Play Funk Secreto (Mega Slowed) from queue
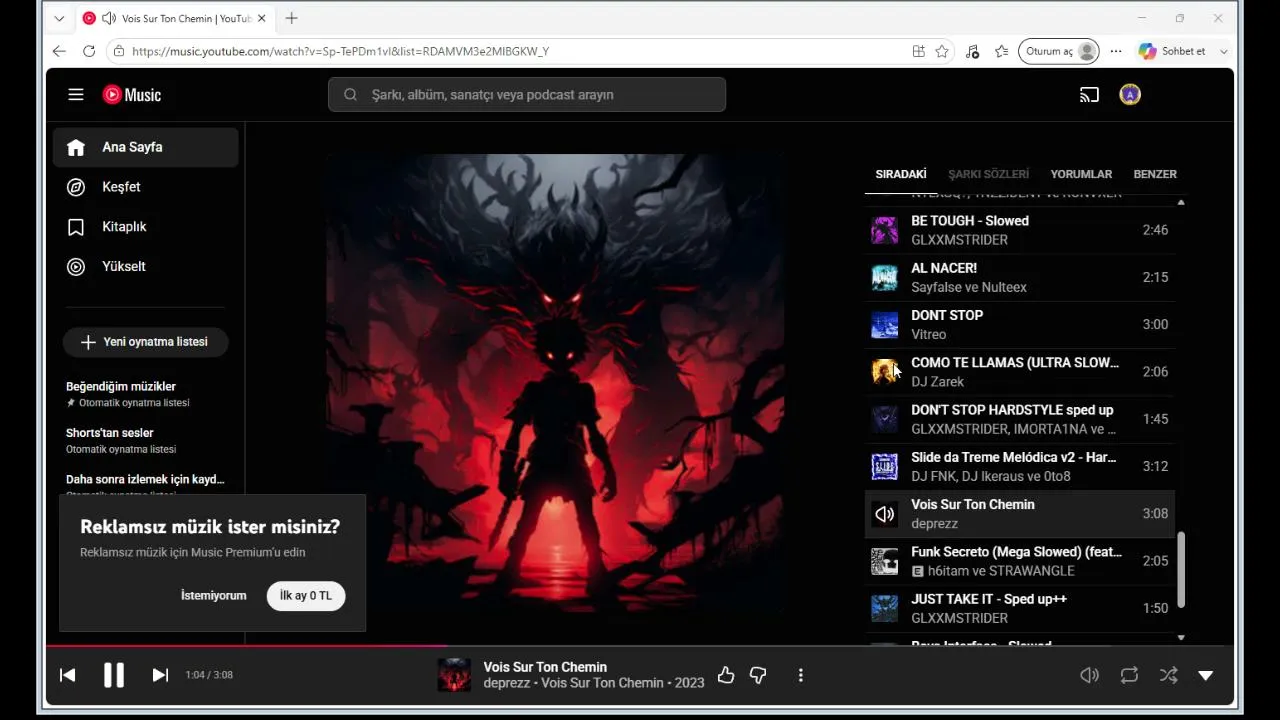 click(x=1020, y=561)
